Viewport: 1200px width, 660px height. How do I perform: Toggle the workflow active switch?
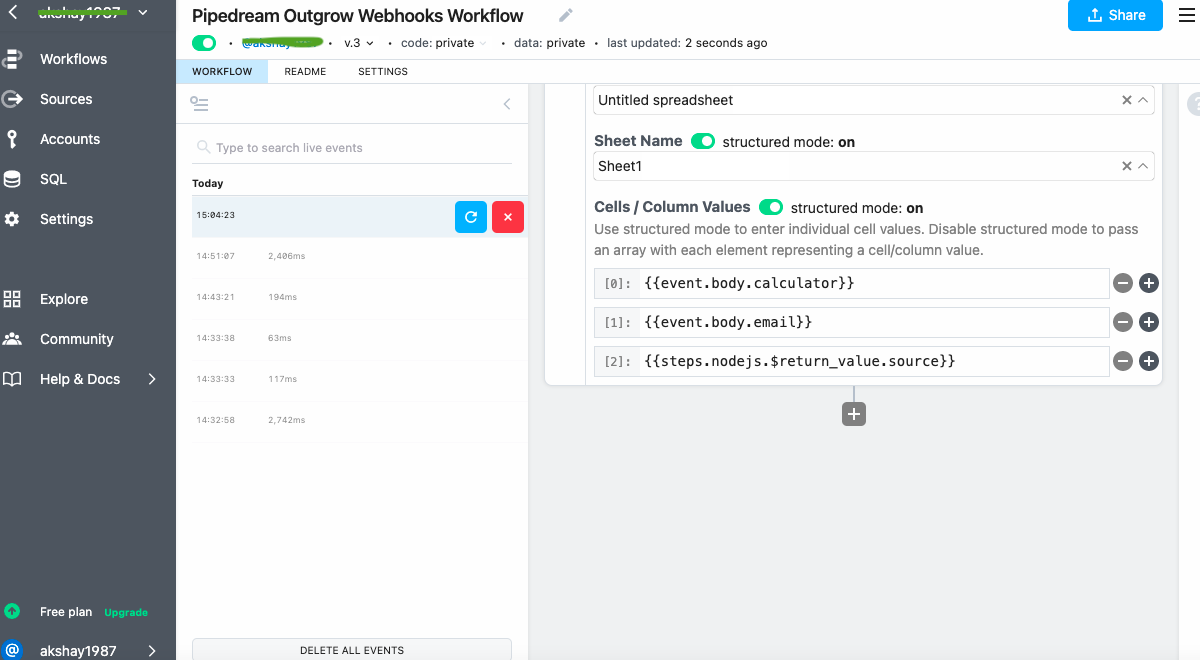(204, 43)
